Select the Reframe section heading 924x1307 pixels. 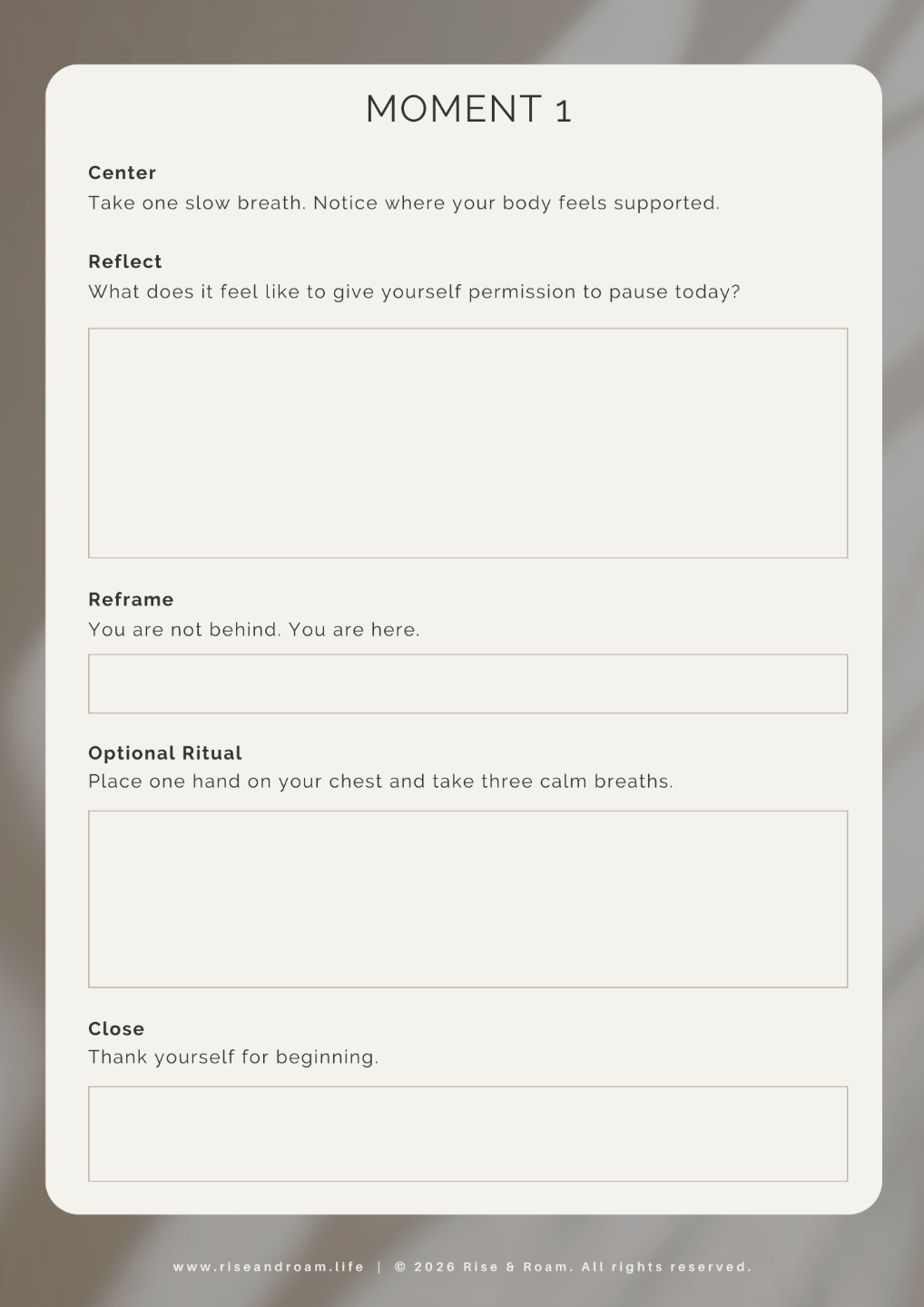131,599
